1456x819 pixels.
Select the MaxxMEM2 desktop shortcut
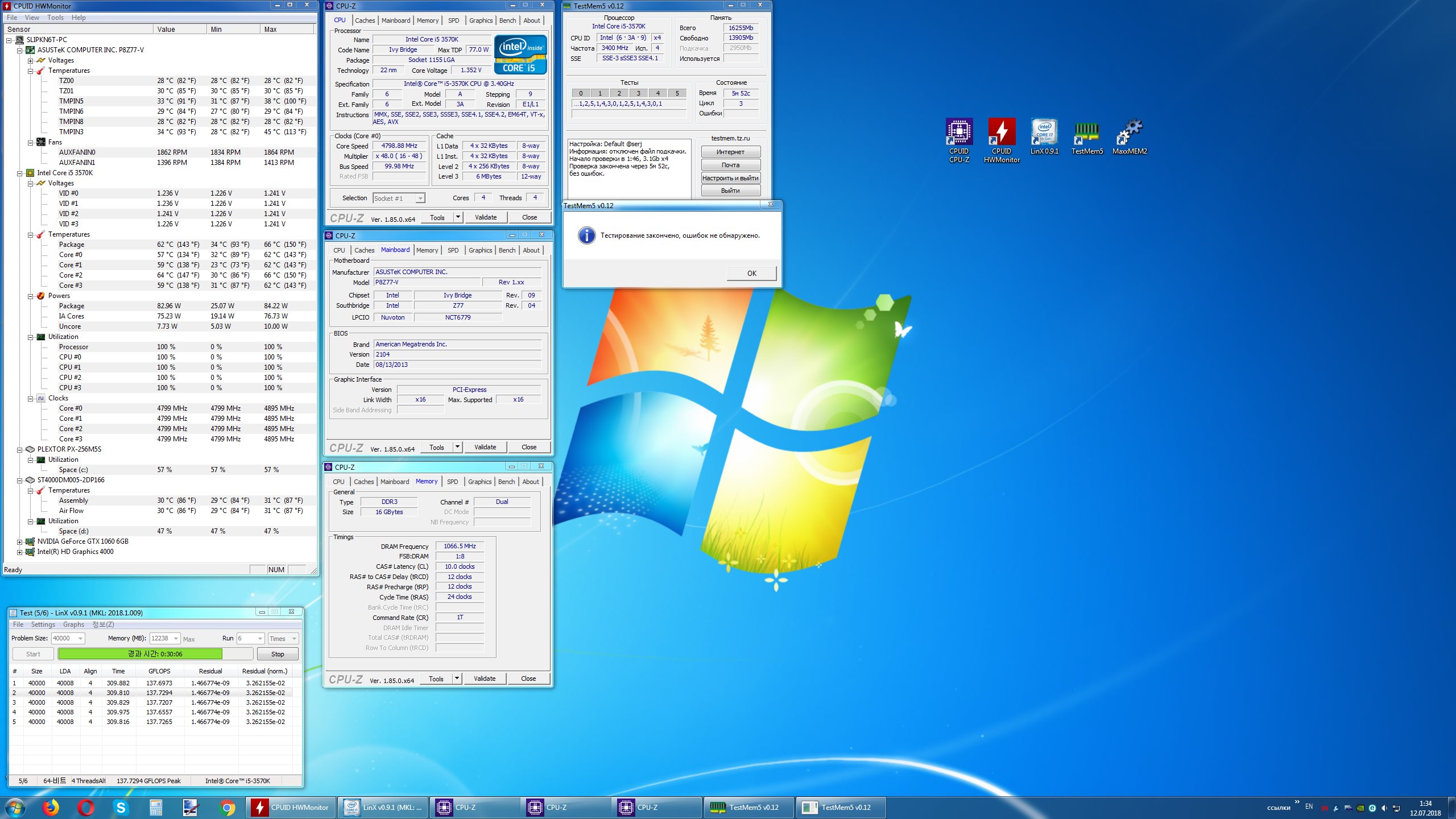(1130, 136)
